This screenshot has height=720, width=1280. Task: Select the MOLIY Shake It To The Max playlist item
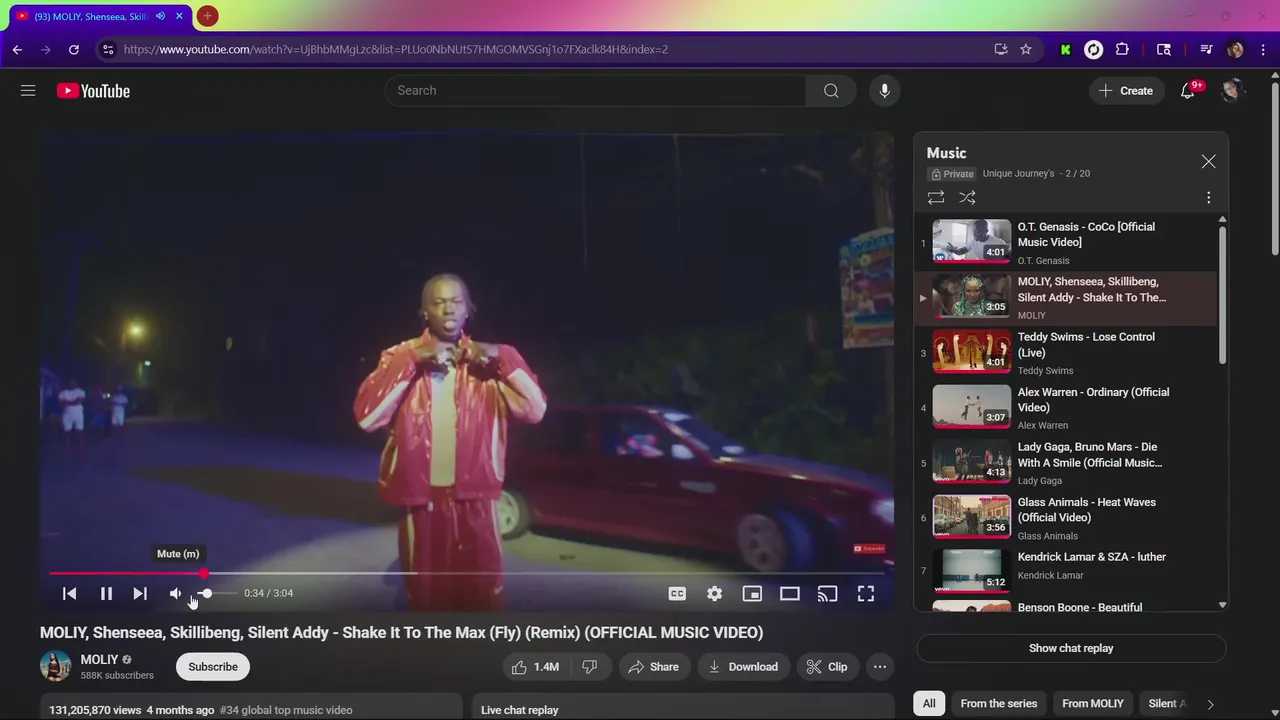(1066, 297)
